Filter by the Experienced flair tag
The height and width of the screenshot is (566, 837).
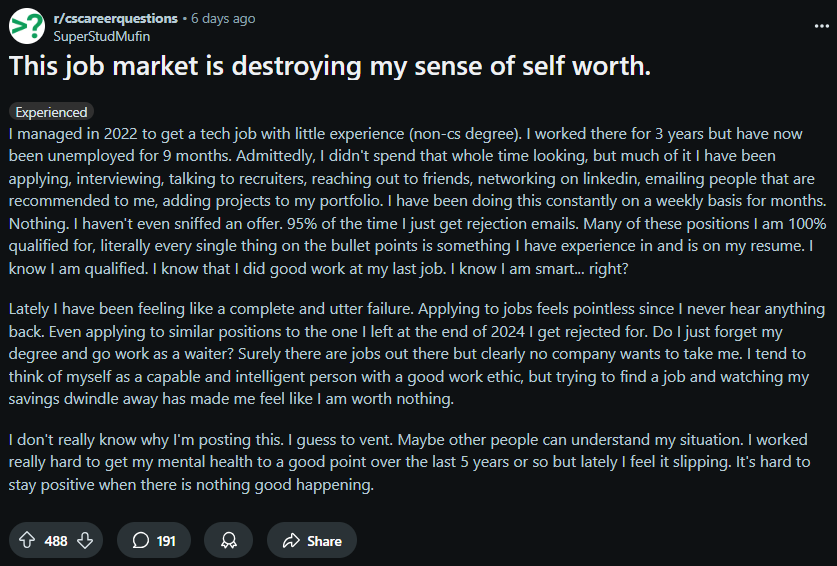pyautogui.click(x=51, y=112)
